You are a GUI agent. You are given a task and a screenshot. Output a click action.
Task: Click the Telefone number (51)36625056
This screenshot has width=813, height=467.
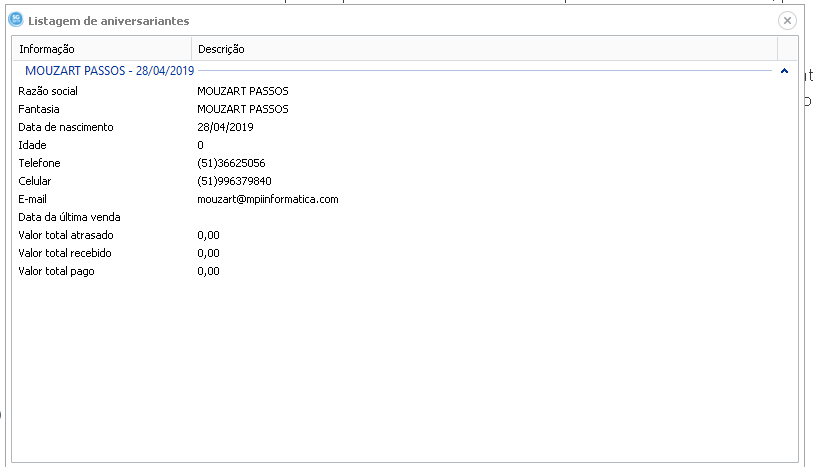click(x=231, y=163)
